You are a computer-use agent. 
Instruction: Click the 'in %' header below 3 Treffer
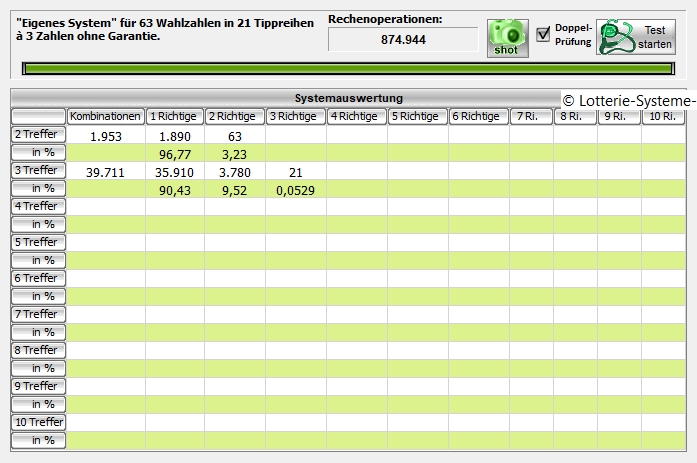38,189
